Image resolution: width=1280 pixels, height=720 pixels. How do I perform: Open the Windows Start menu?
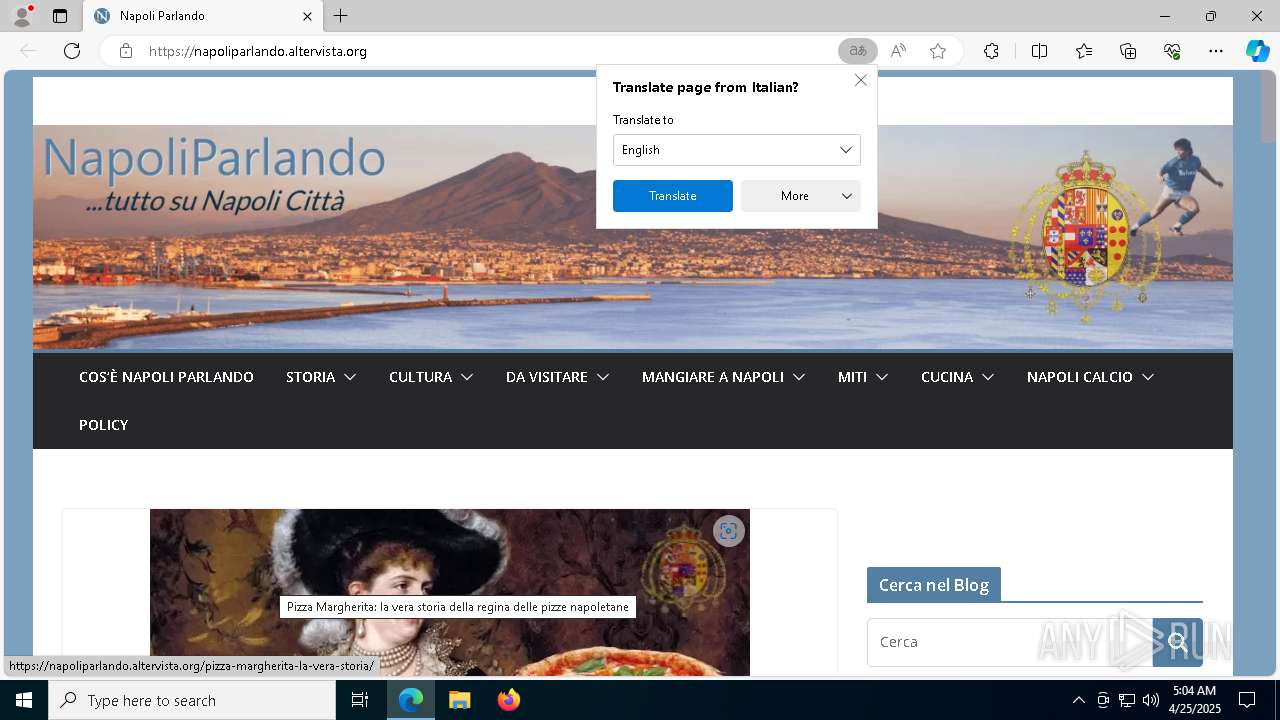[24, 700]
